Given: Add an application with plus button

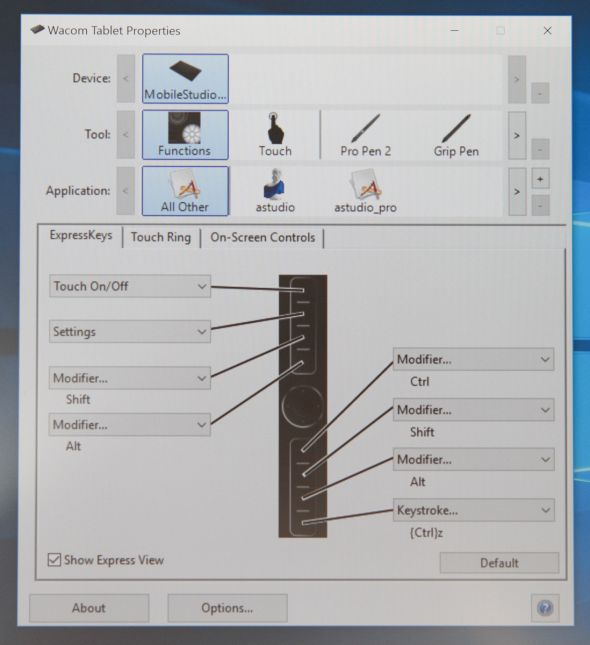Looking at the screenshot, I should pos(540,179).
